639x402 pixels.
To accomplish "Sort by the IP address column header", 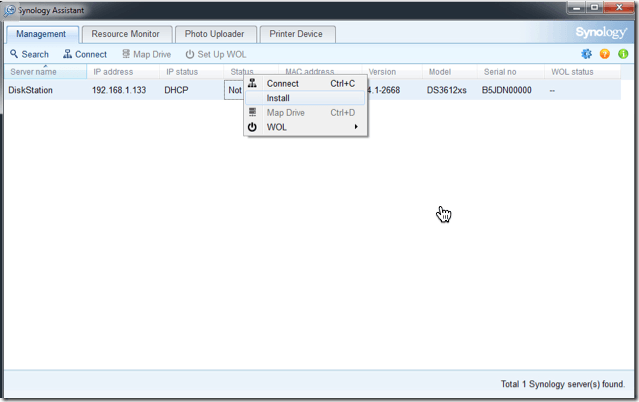I will (x=123, y=72).
